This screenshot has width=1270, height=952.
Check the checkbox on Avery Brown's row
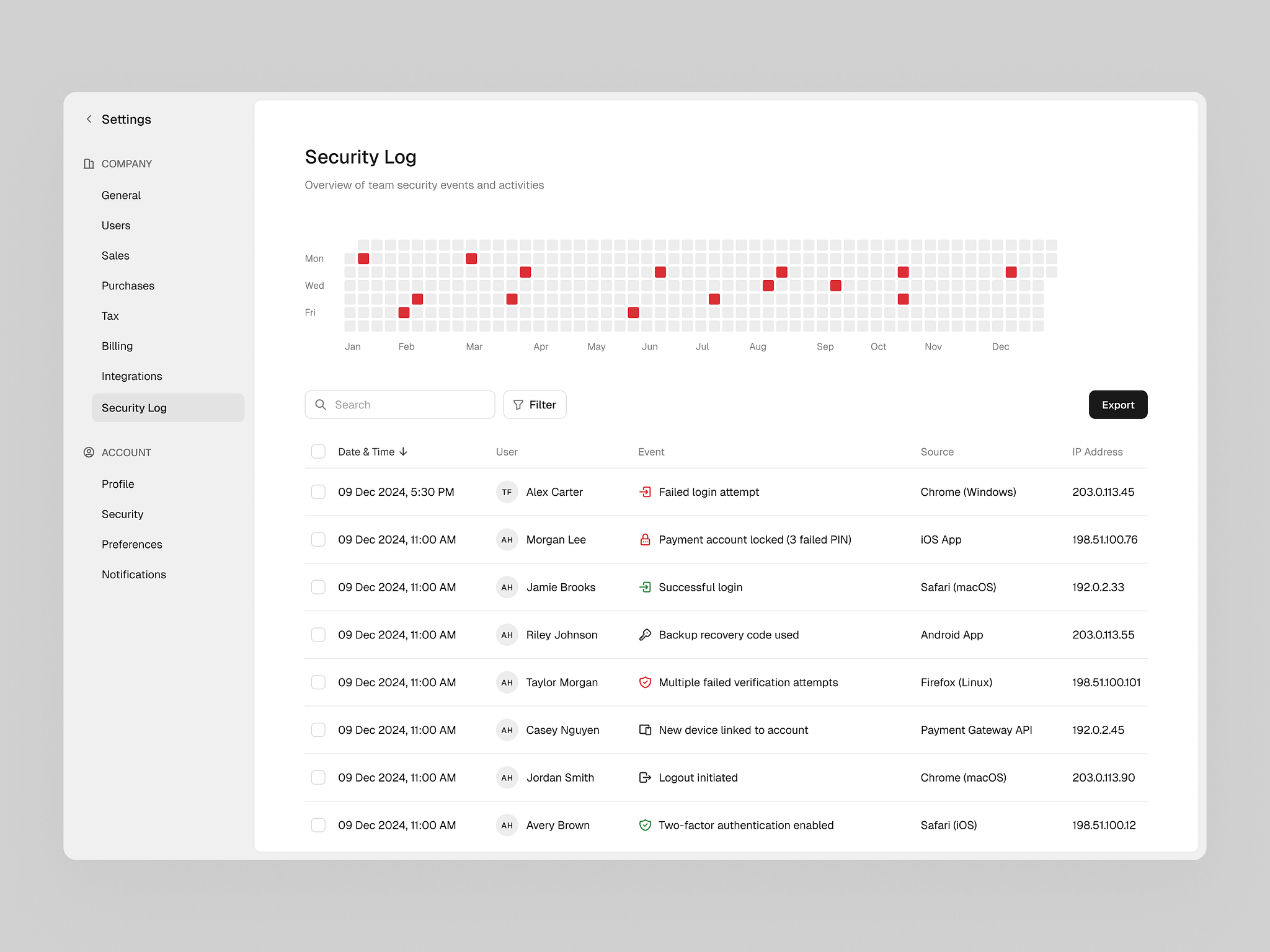point(318,825)
